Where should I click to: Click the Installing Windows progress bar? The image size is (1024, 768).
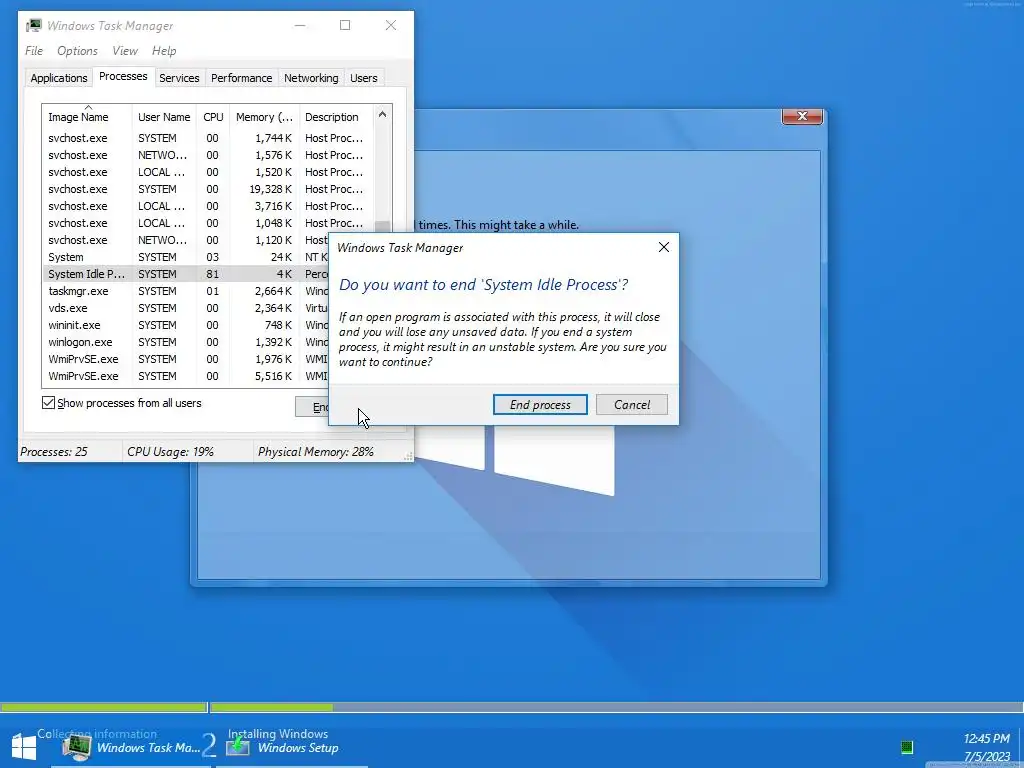point(616,707)
